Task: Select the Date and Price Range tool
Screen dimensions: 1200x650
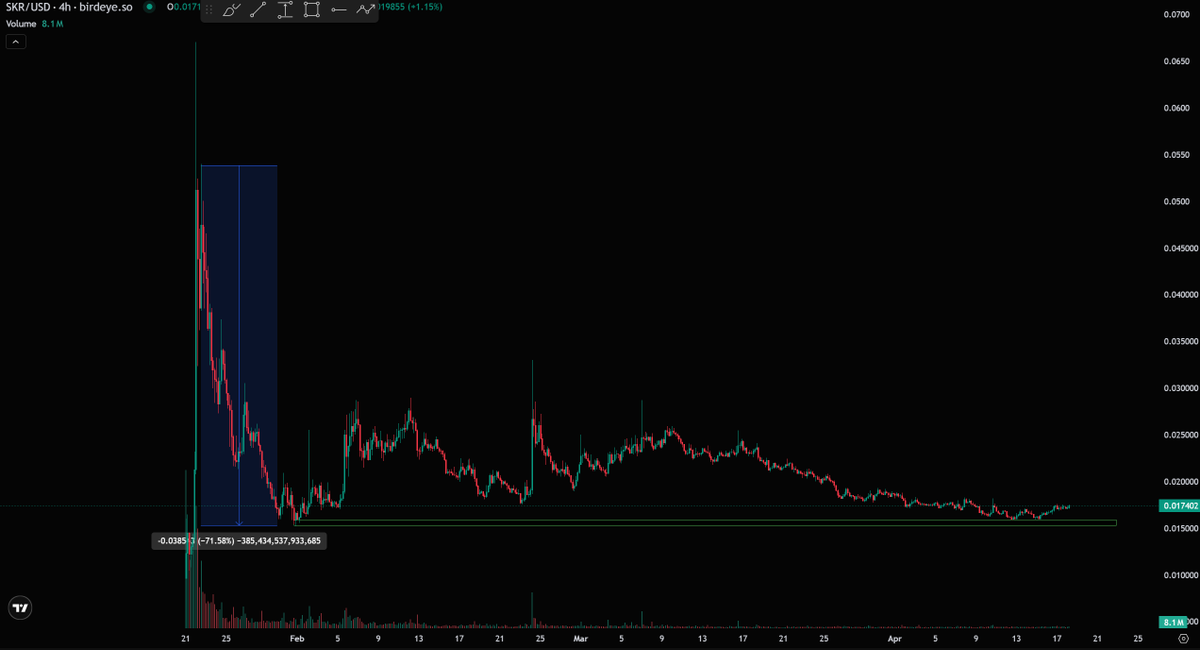Action: (287, 11)
